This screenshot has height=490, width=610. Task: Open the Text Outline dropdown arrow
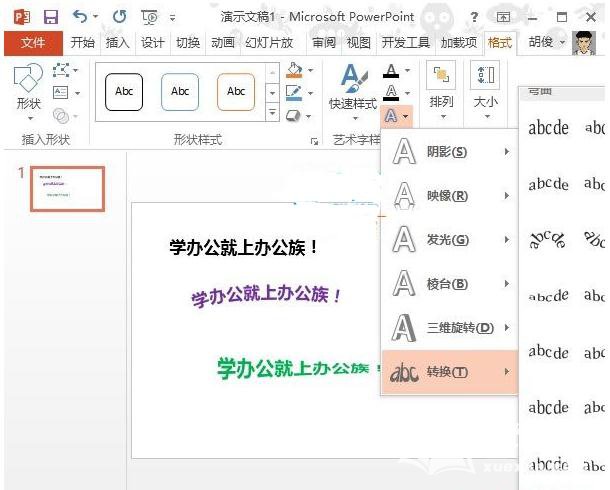pyautogui.click(x=407, y=93)
